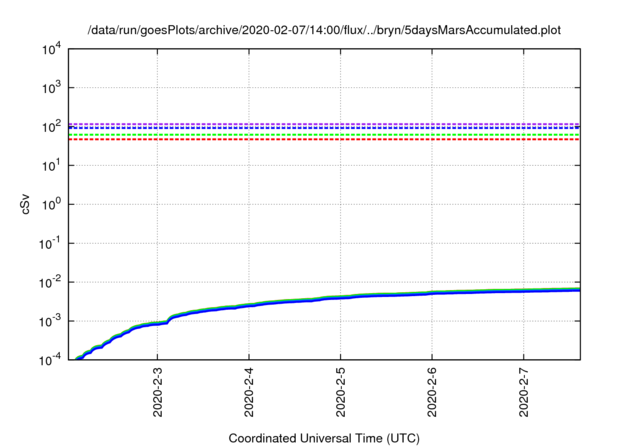This screenshot has height=448, width=640.
Task: Click the red dashed threshold line
Action: (x=324, y=140)
